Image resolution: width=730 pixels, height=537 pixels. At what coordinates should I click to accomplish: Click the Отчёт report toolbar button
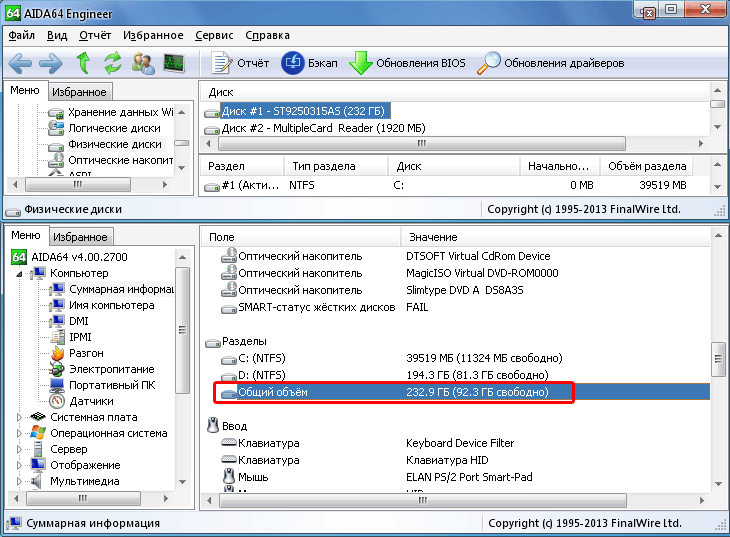[240, 63]
